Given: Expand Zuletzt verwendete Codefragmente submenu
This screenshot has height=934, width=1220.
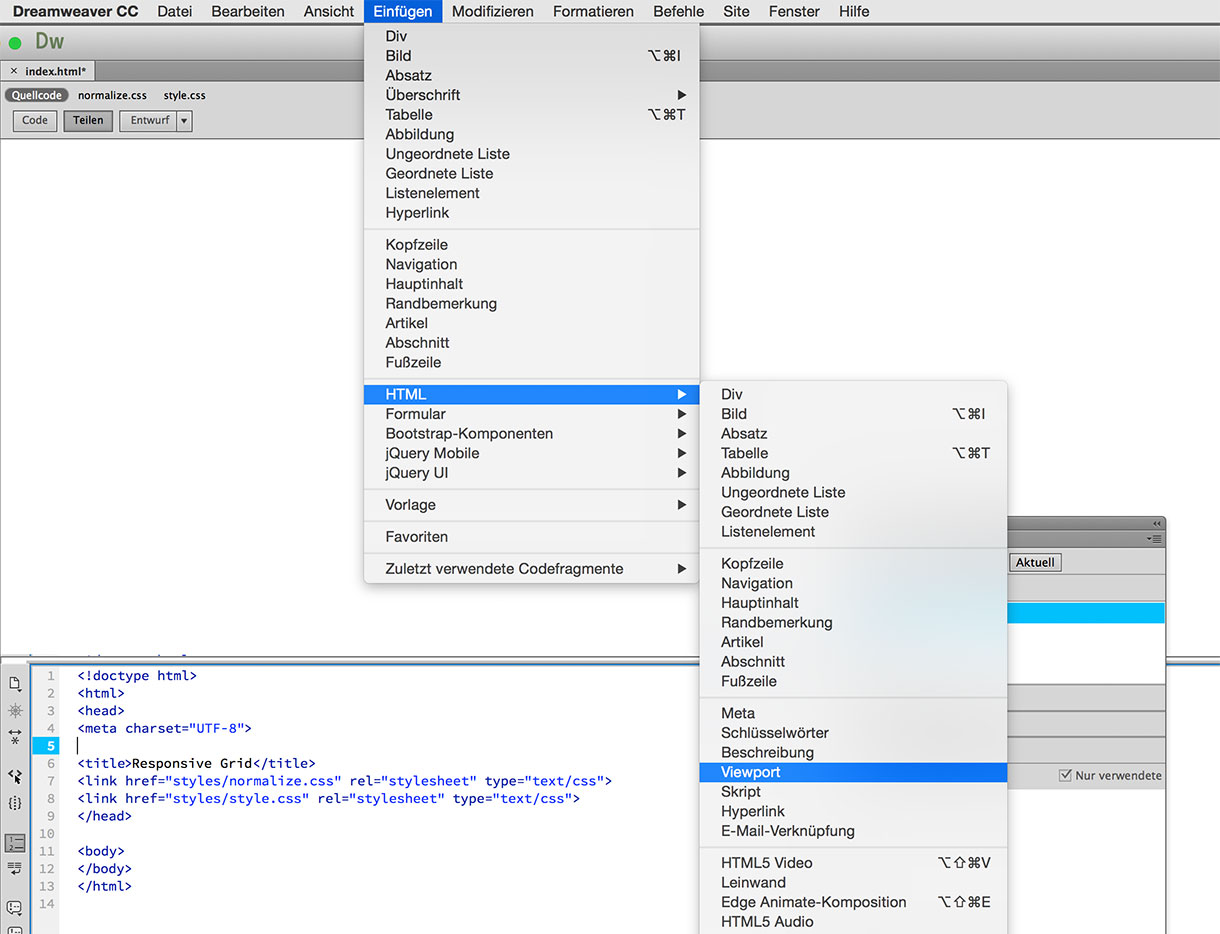Looking at the screenshot, I should 531,569.
